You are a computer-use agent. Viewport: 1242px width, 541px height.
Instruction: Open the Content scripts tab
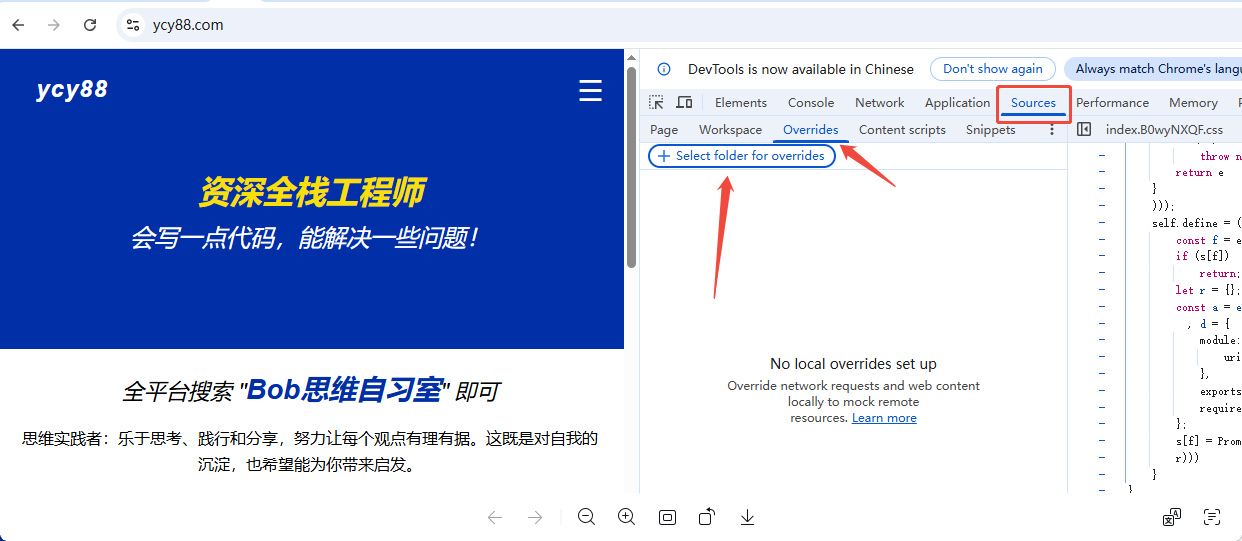pyautogui.click(x=902, y=130)
